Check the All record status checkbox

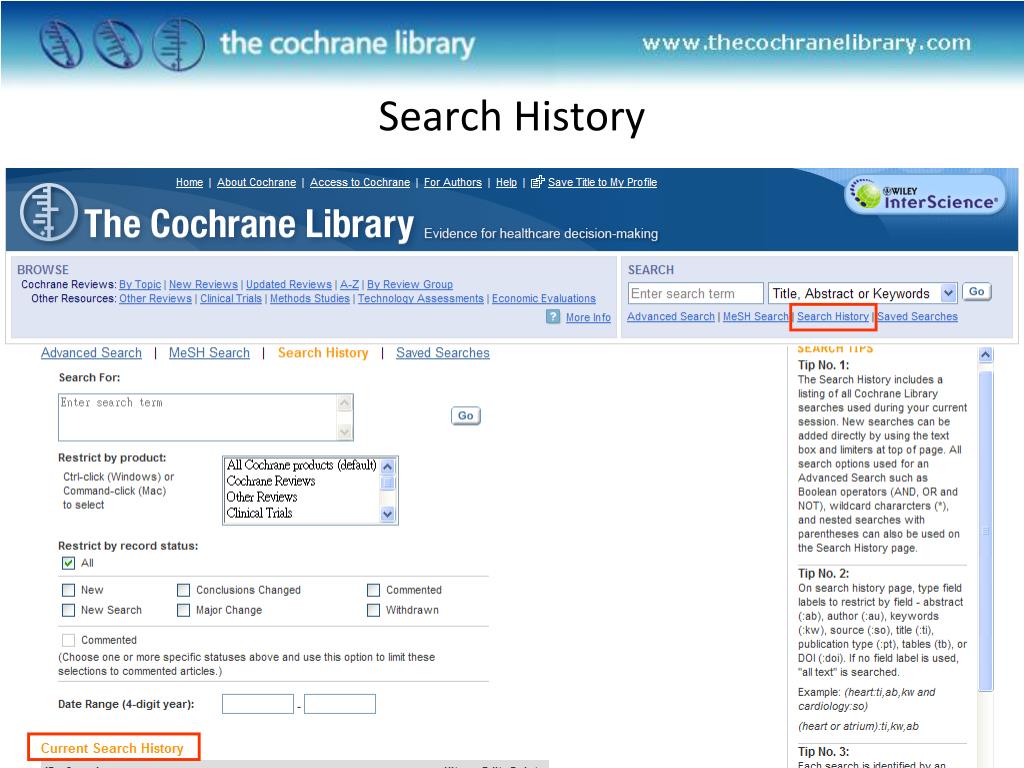pos(69,563)
